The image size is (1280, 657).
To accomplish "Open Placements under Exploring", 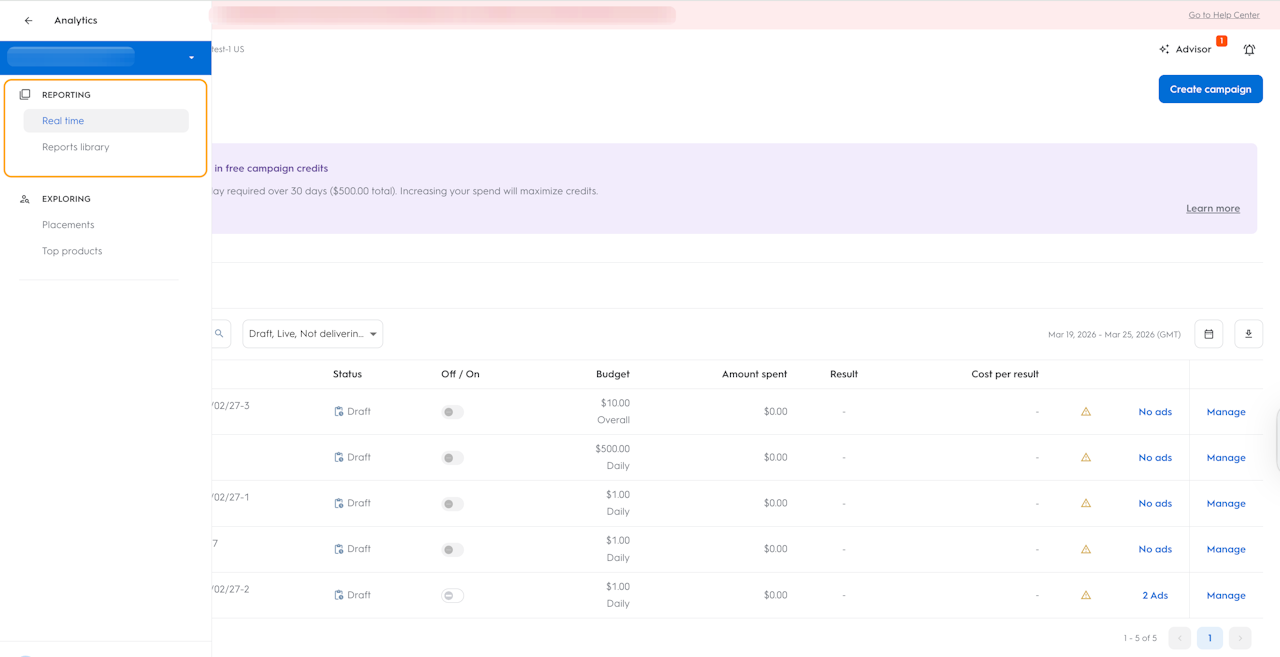I will (68, 225).
